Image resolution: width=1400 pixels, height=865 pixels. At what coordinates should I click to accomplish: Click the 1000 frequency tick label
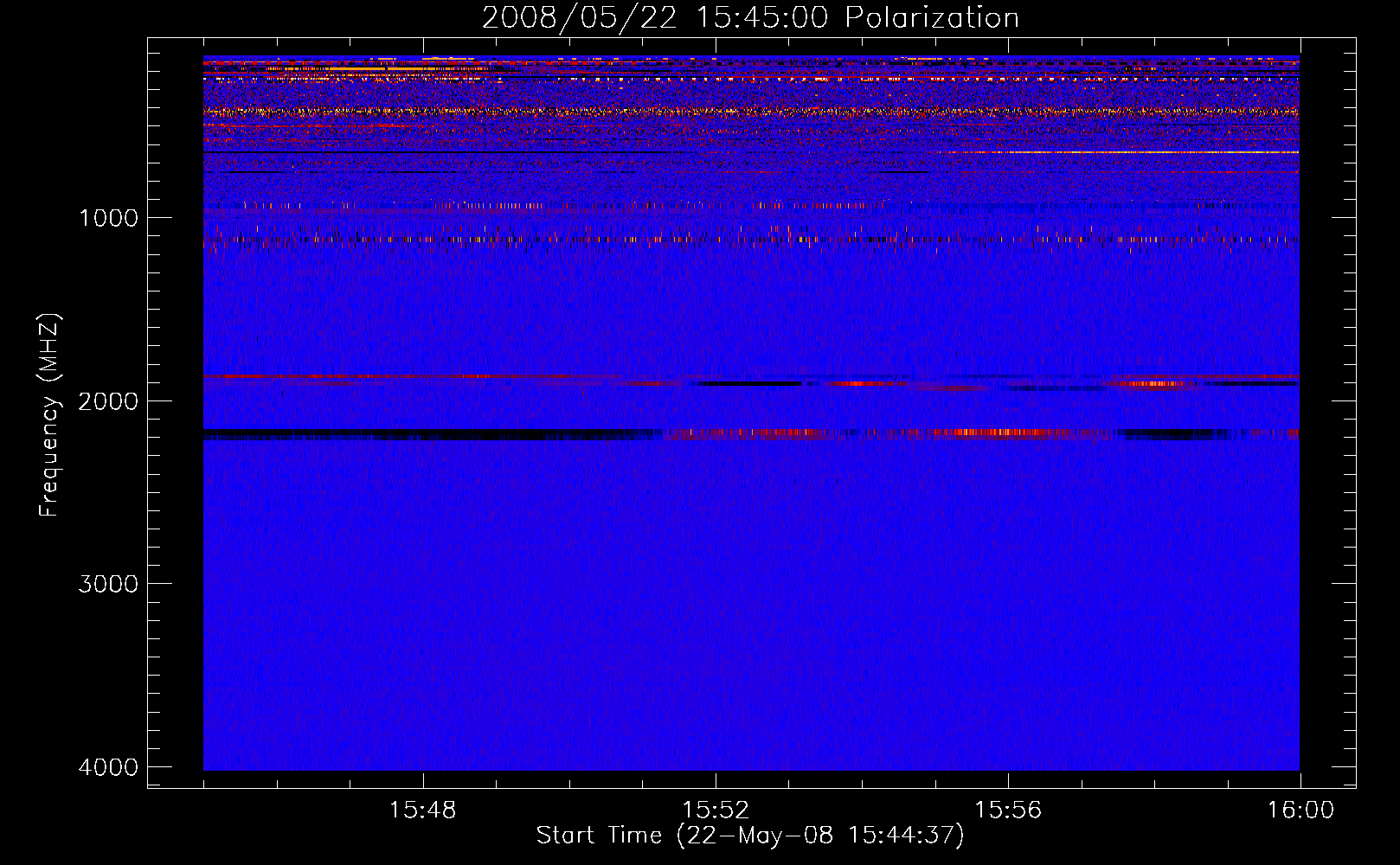pos(108,218)
